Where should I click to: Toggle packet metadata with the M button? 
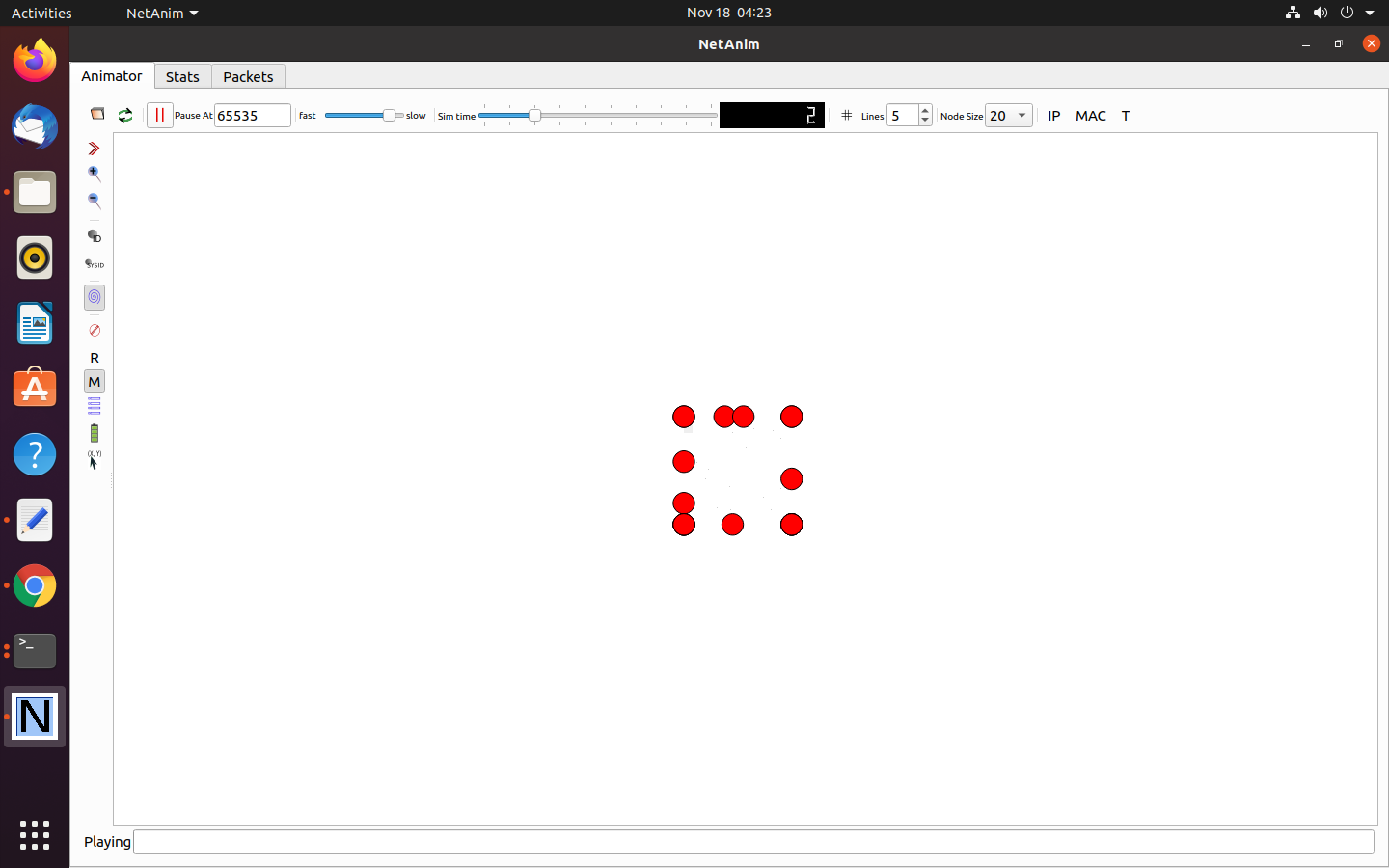pos(94,382)
